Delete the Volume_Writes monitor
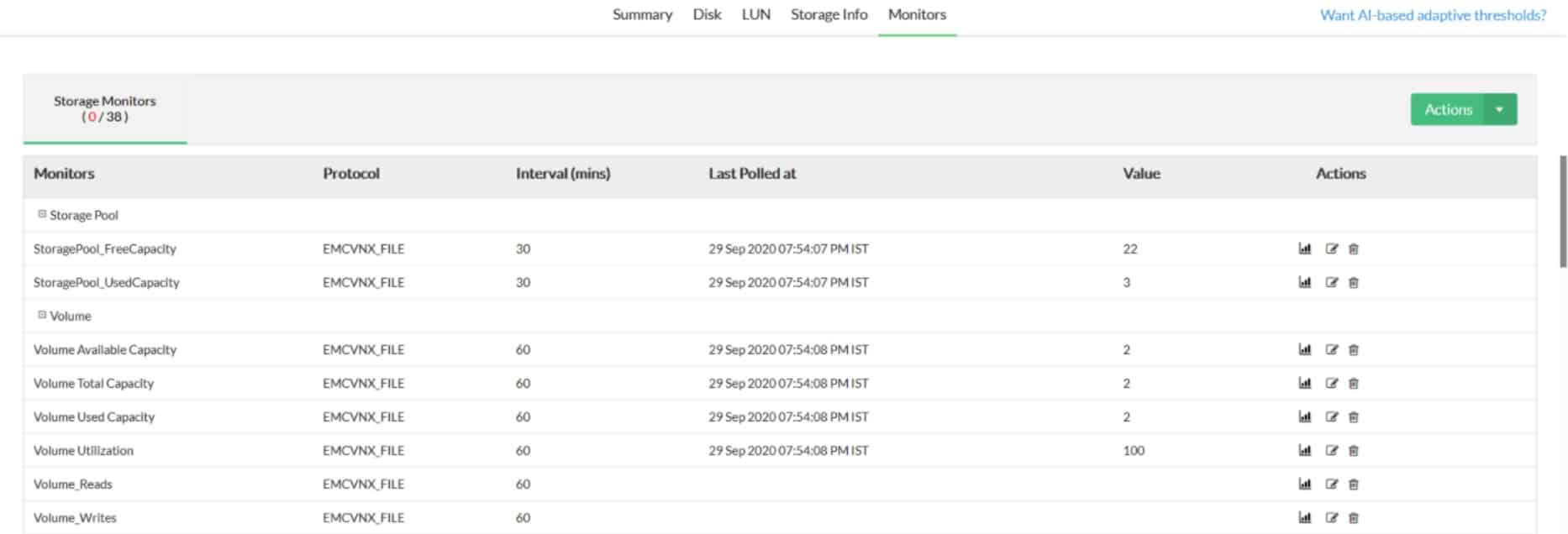This screenshot has height=534, width=1568. tap(1354, 517)
